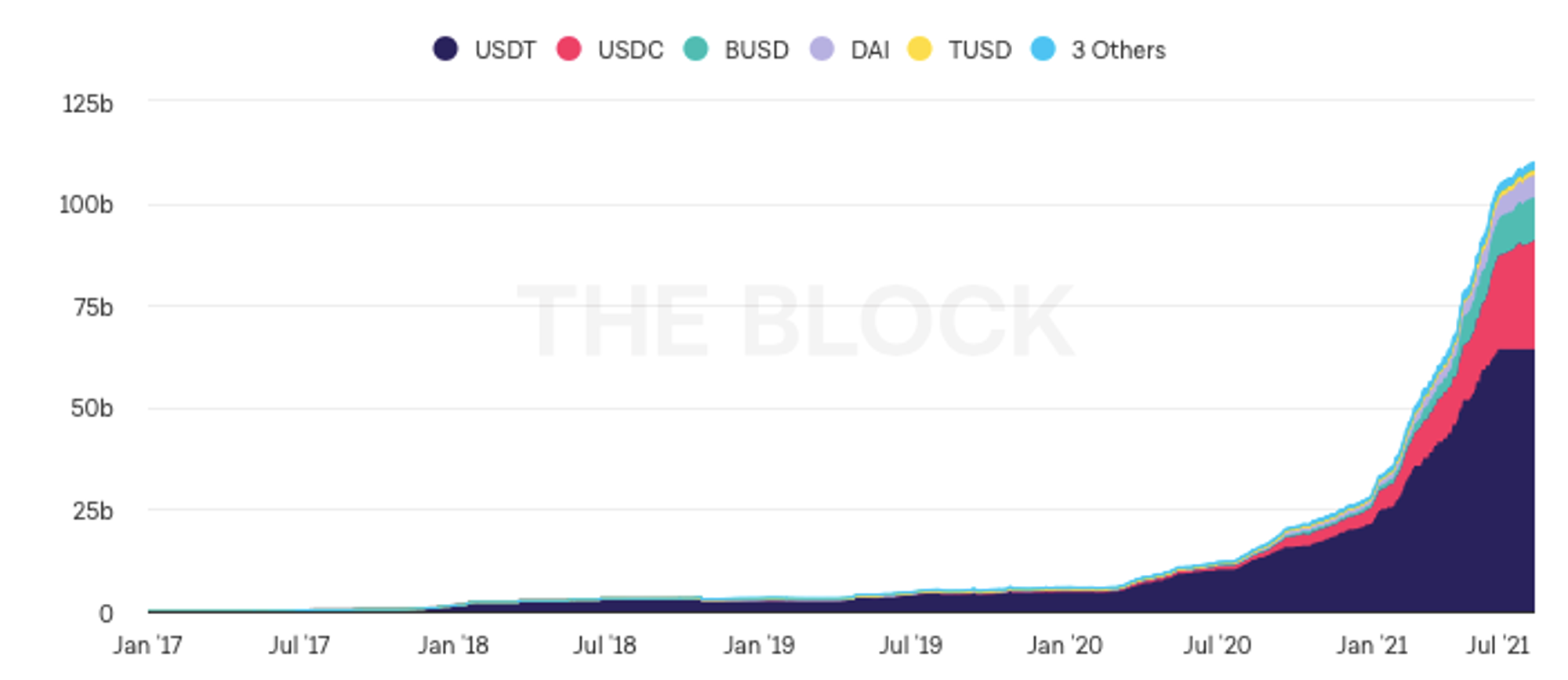This screenshot has width=1568, height=680.
Task: Click the 125b y-axis label
Action: 88,104
